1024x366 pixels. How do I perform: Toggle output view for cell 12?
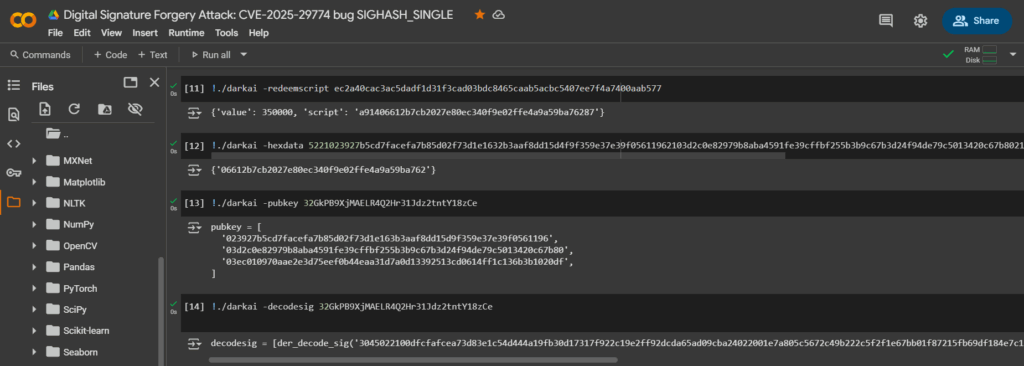tap(195, 170)
